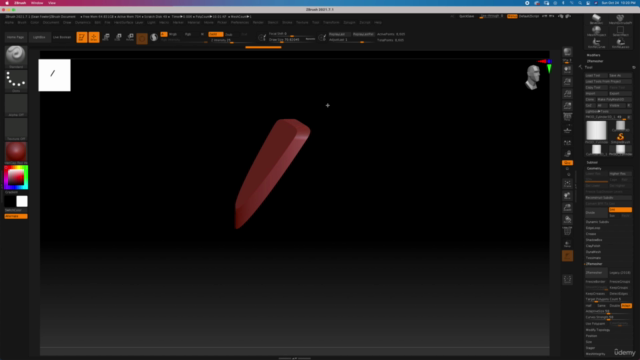Click the Move view icon in right shelf
The image size is (640, 360).
point(567,196)
